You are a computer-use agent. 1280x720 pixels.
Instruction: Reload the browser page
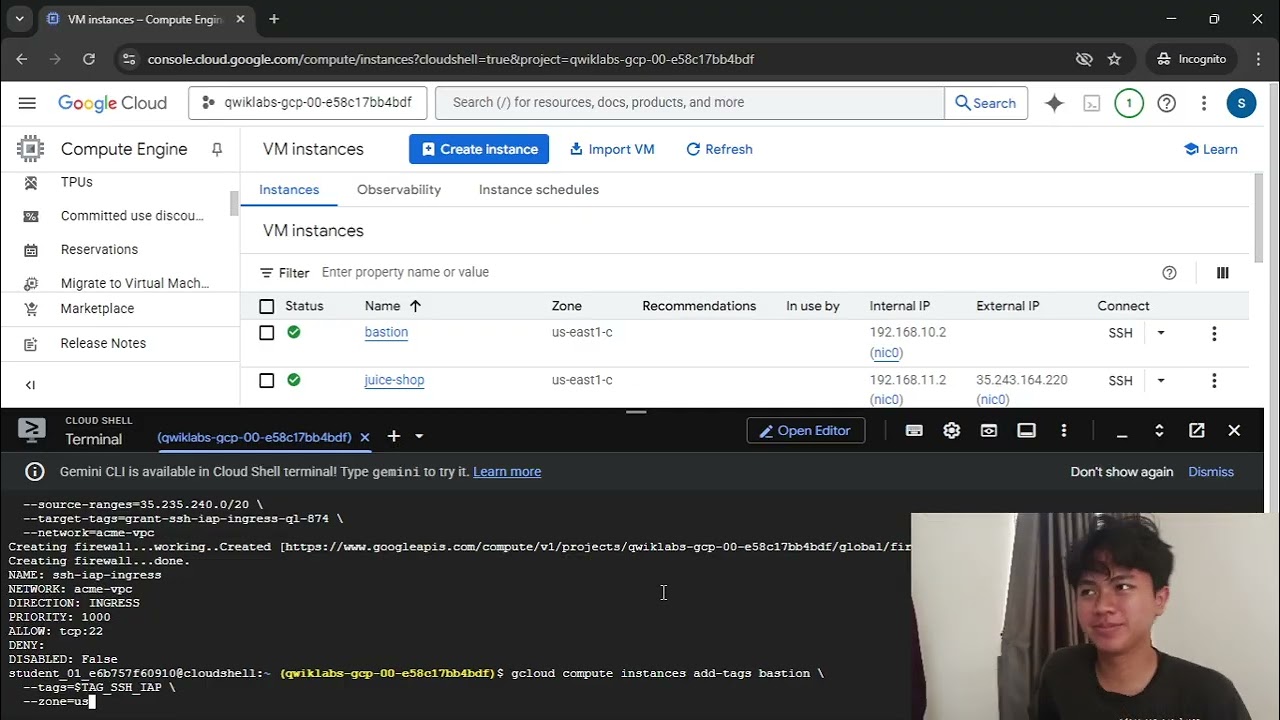click(x=89, y=59)
